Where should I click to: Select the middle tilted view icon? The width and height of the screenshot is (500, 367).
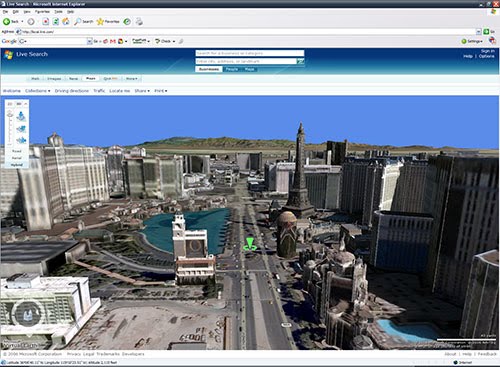coord(21,129)
